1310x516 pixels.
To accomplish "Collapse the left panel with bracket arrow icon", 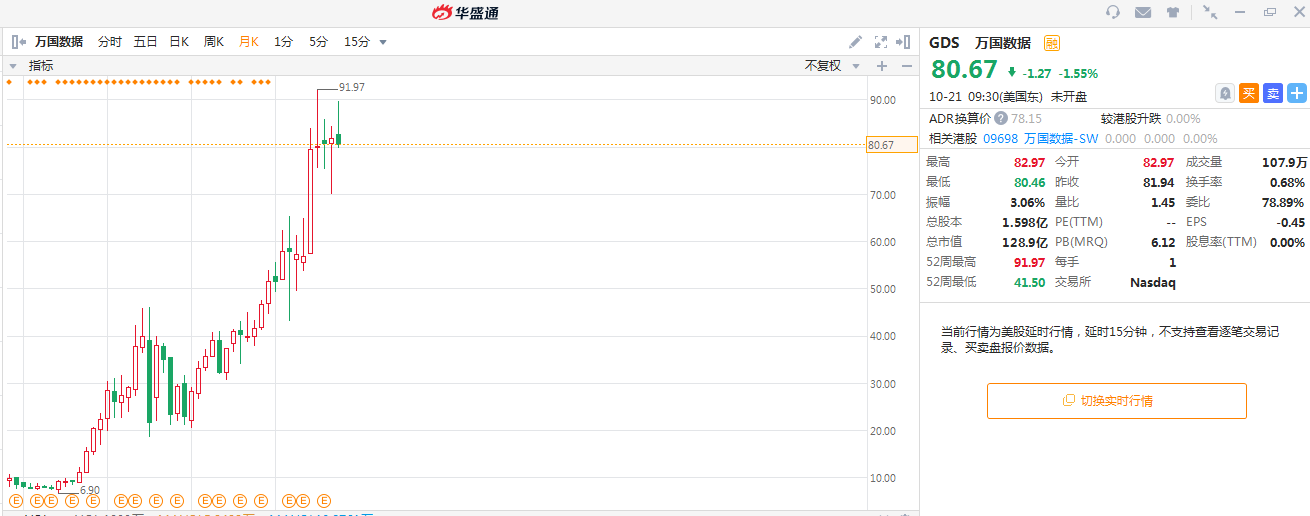I will click(x=19, y=42).
